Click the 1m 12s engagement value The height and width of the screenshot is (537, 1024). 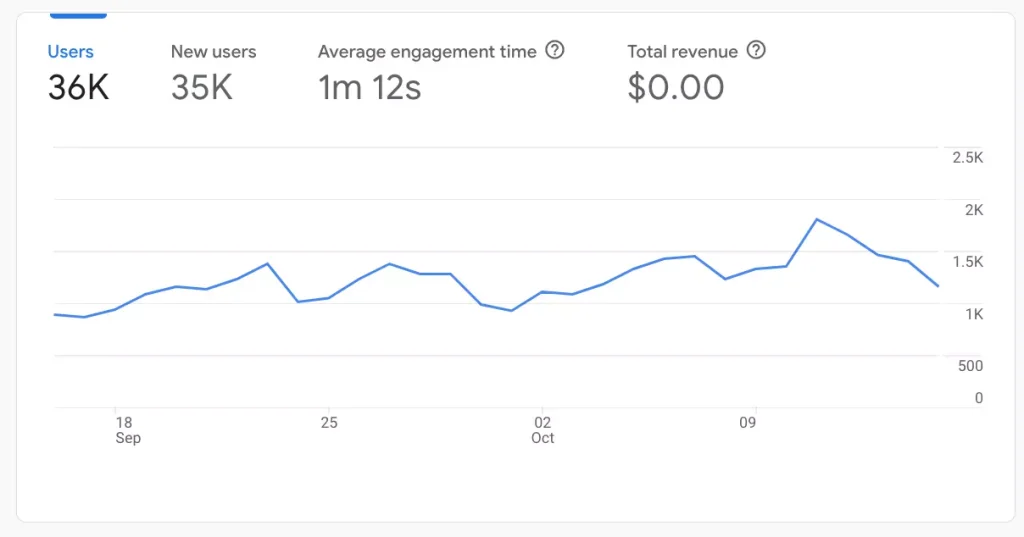click(370, 88)
